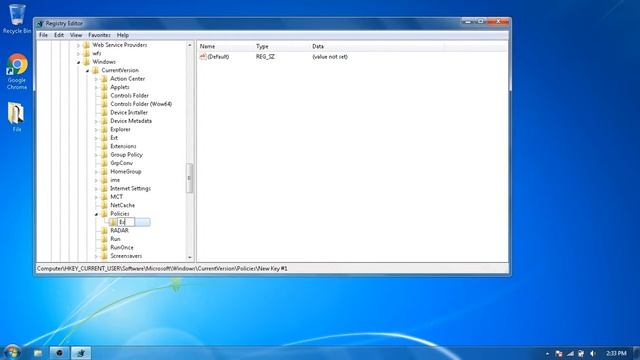640x360 pixels.
Task: Select the Run key
Action: [115, 239]
